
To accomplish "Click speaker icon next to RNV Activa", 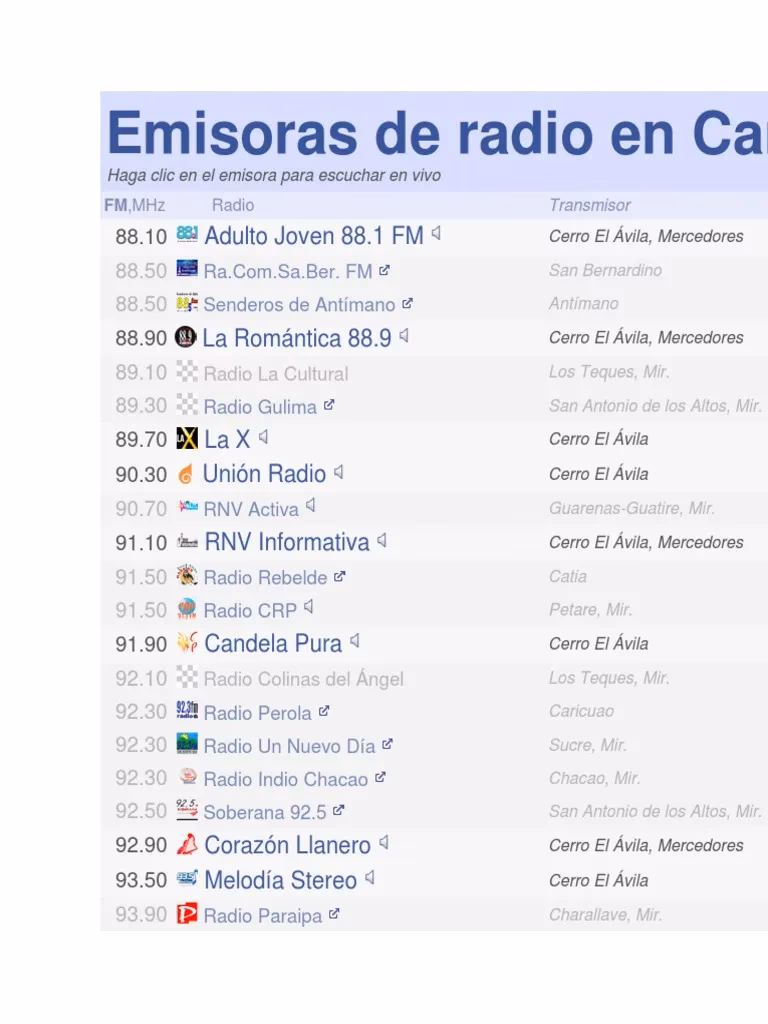I will point(311,505).
